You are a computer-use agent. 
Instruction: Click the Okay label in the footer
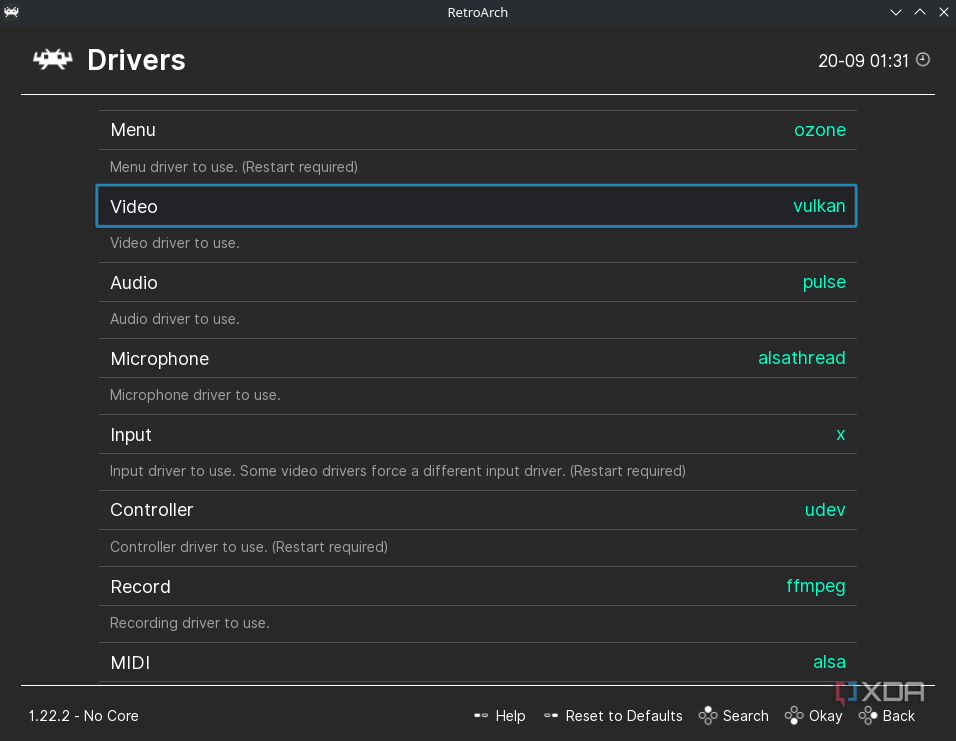coord(825,716)
